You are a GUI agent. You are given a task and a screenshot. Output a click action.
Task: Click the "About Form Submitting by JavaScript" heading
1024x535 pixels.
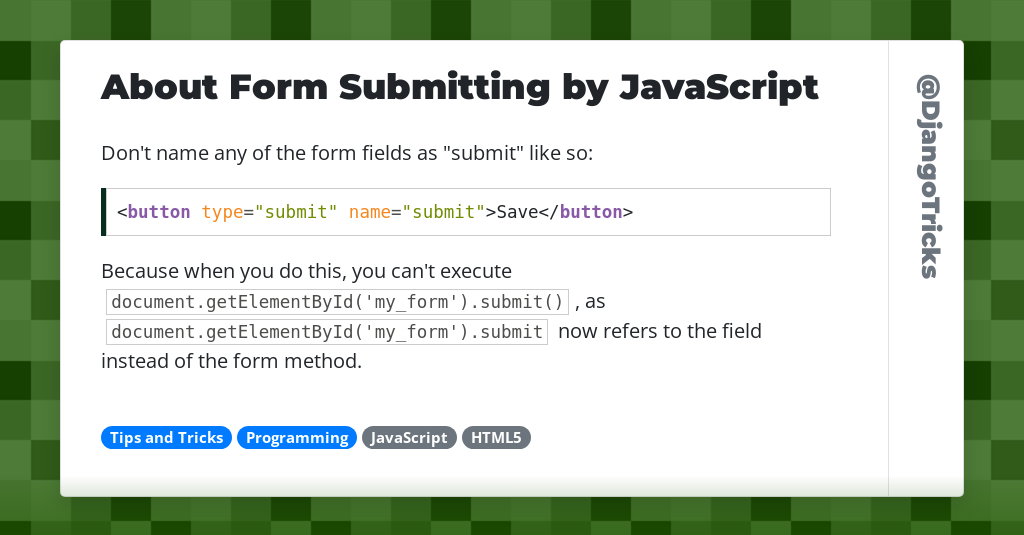click(459, 88)
